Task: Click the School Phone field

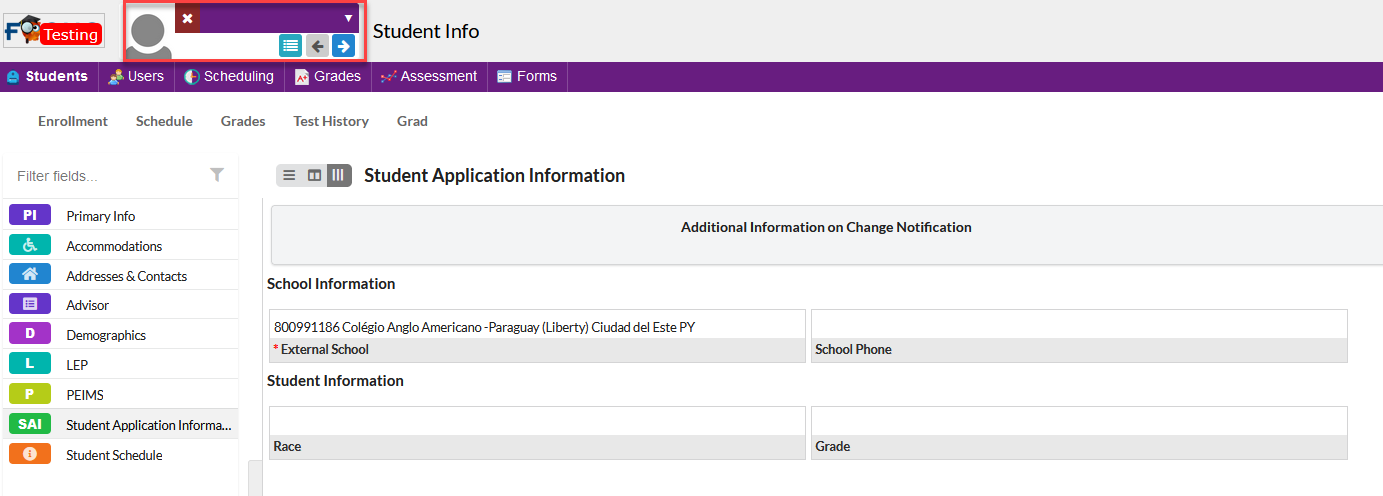Action: tap(1079, 336)
